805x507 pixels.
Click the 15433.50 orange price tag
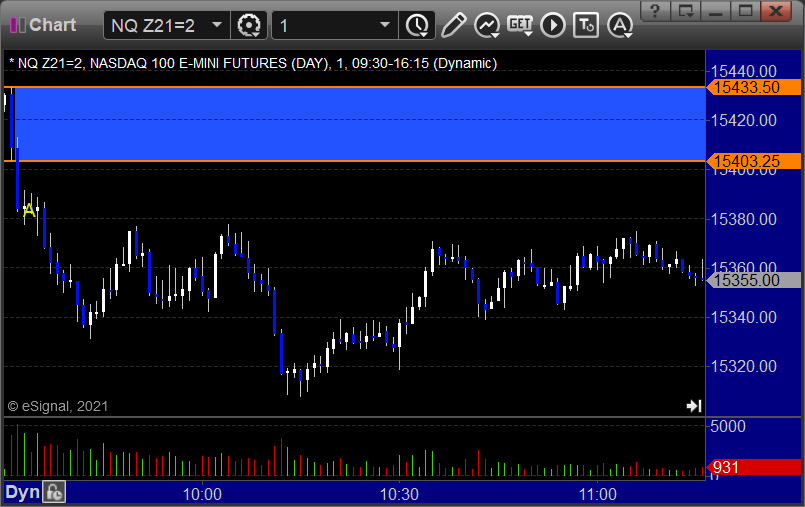tap(754, 87)
